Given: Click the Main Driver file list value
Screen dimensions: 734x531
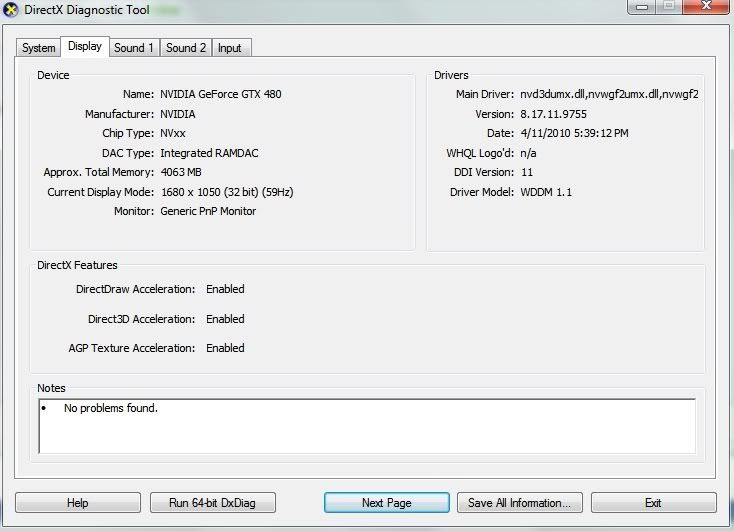Looking at the screenshot, I should click(609, 95).
